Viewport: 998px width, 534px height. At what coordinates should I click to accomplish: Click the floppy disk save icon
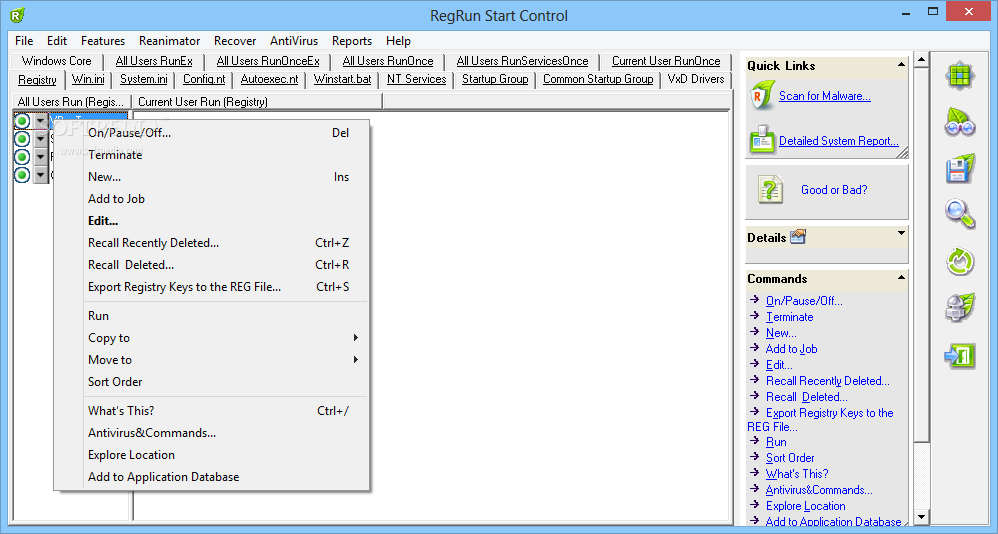pos(960,169)
